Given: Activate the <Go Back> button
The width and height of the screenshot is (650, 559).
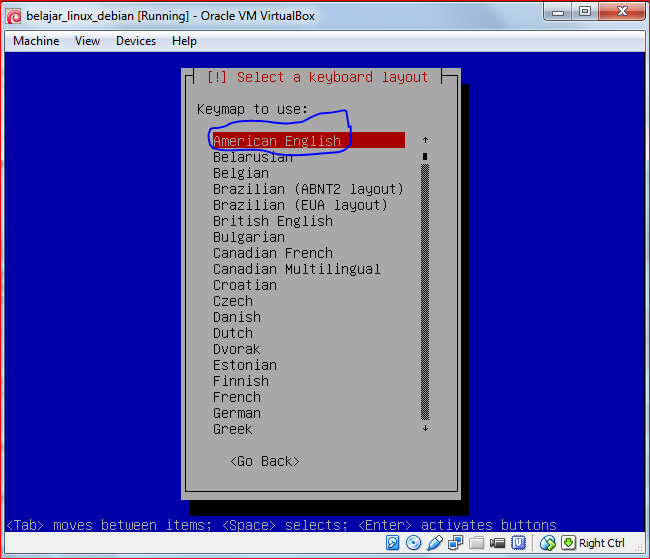Looking at the screenshot, I should click(264, 462).
